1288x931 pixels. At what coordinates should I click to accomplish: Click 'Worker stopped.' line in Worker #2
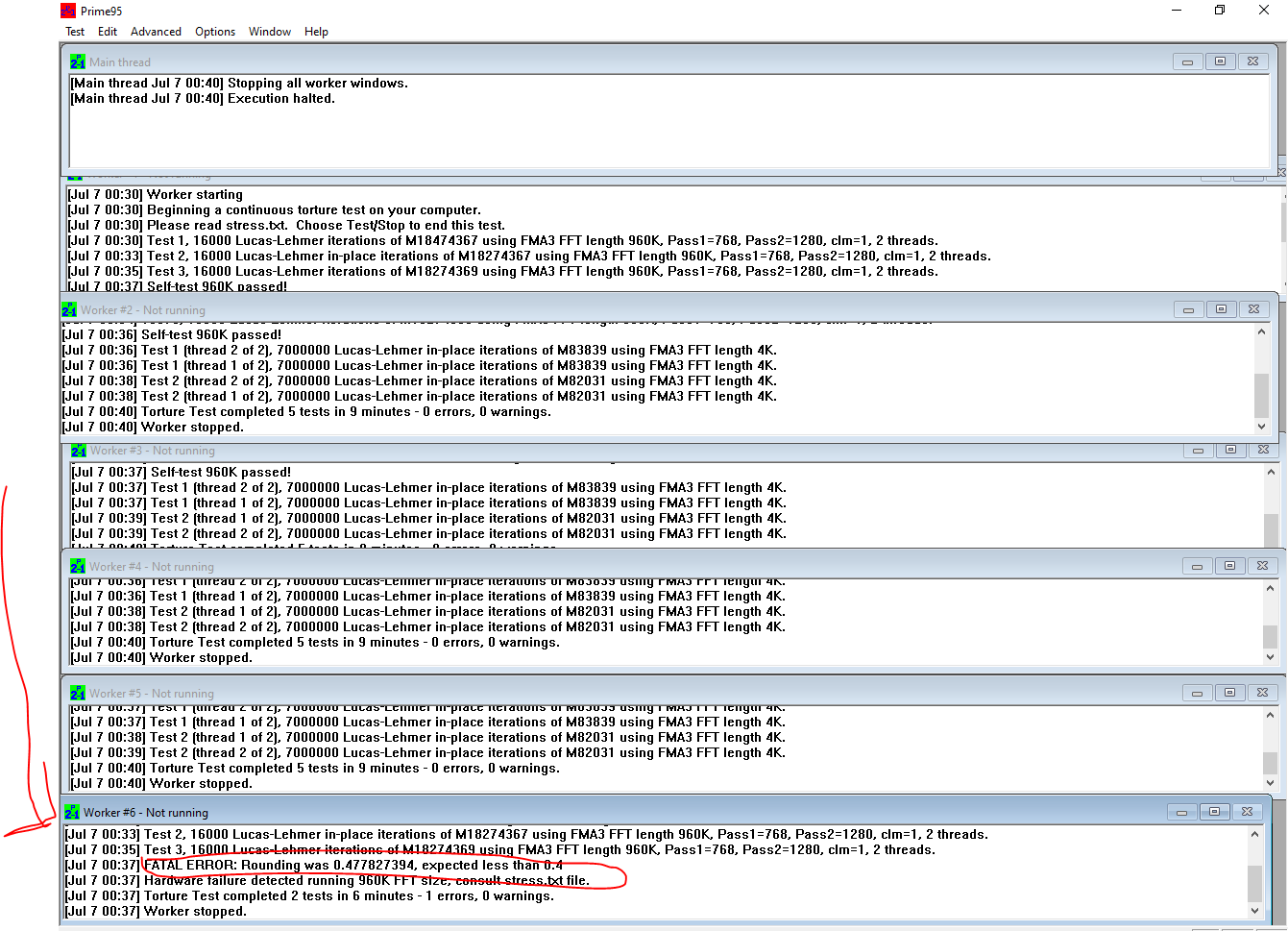click(153, 428)
